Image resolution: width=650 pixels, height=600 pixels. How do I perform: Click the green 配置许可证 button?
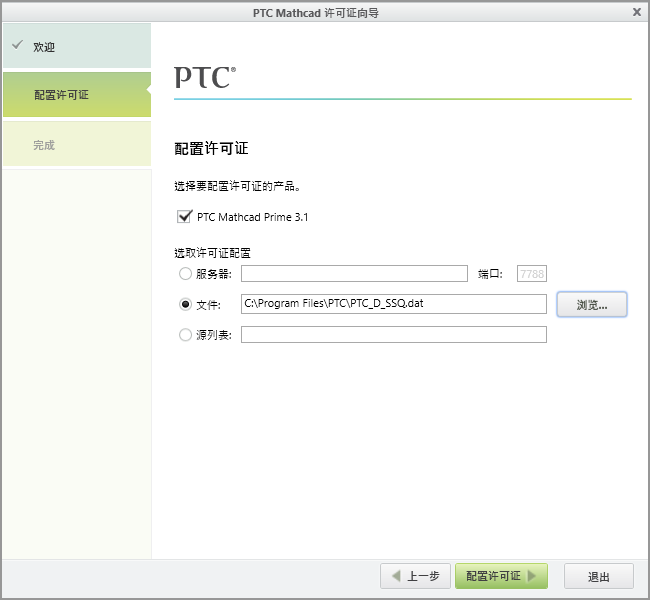(501, 576)
